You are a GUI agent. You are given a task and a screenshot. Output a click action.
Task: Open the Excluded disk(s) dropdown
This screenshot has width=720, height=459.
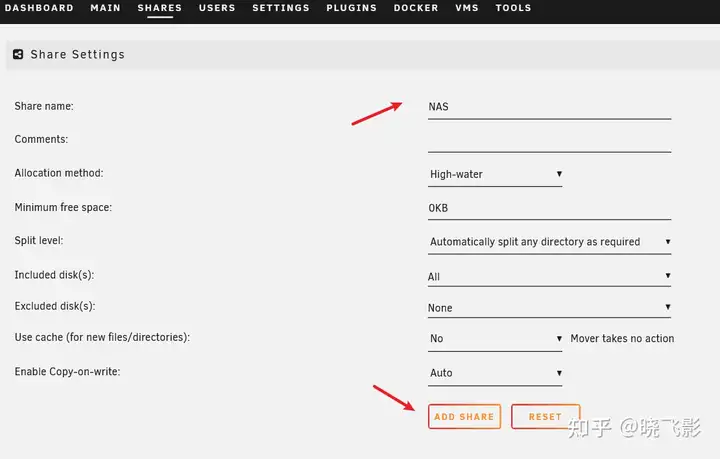click(549, 308)
